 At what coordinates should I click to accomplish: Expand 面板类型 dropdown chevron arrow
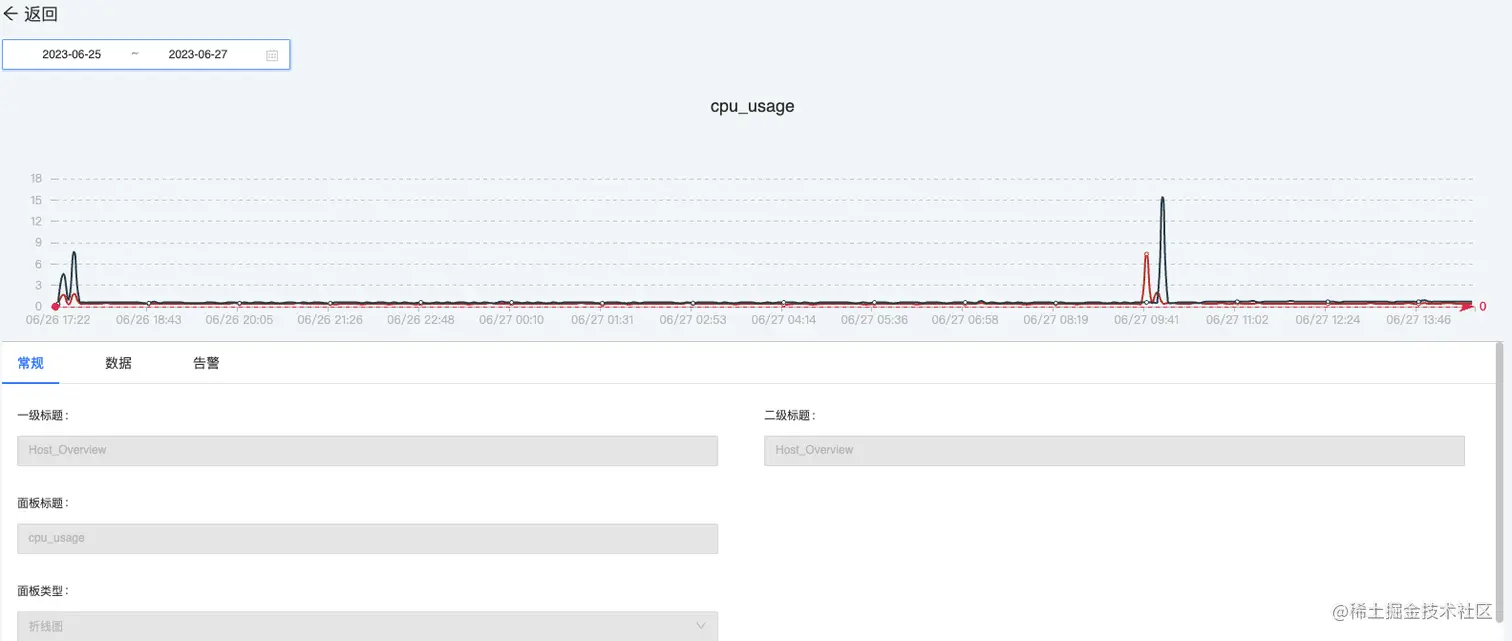pos(701,626)
